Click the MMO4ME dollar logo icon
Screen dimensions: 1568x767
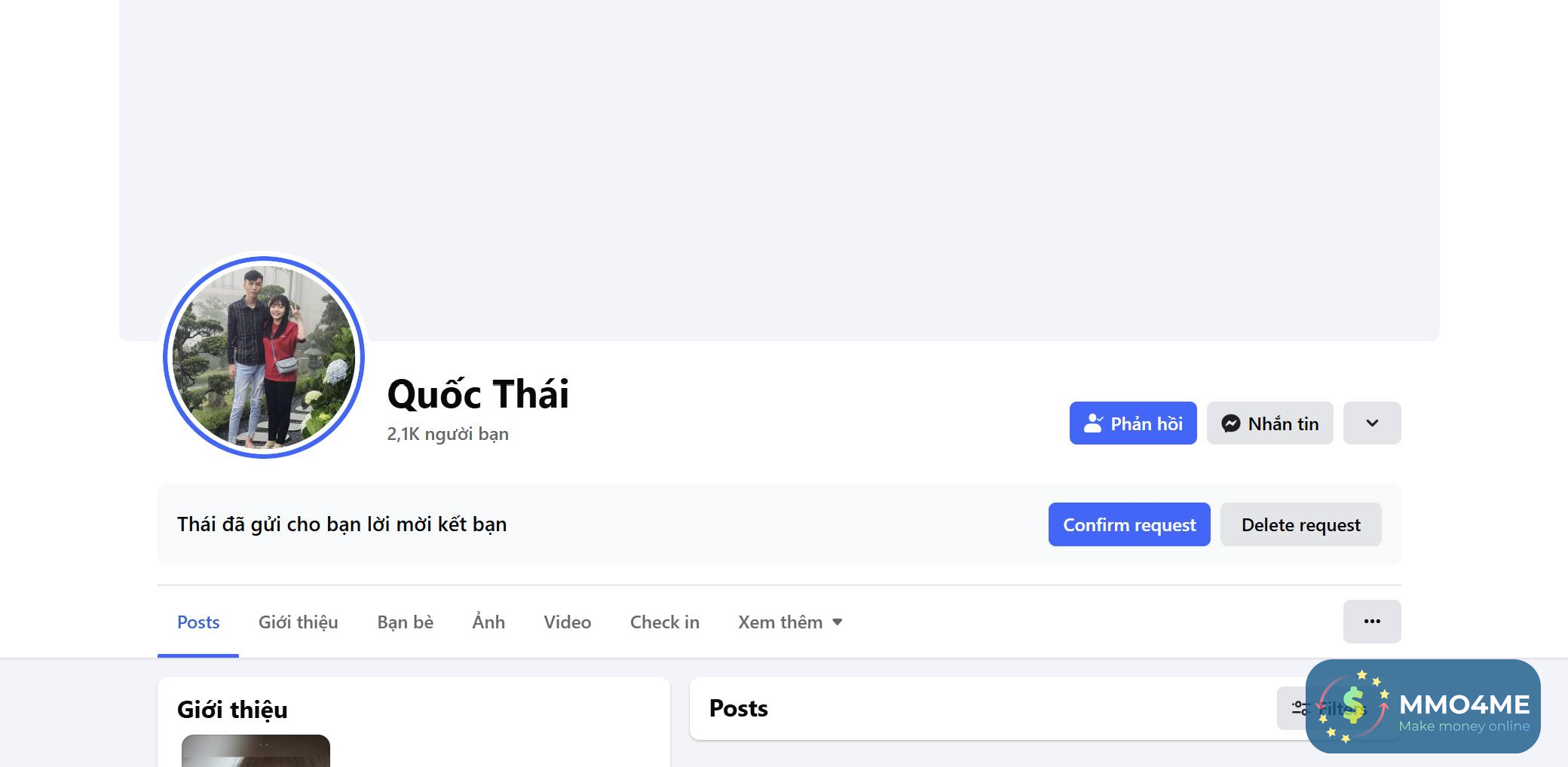[x=1353, y=706]
